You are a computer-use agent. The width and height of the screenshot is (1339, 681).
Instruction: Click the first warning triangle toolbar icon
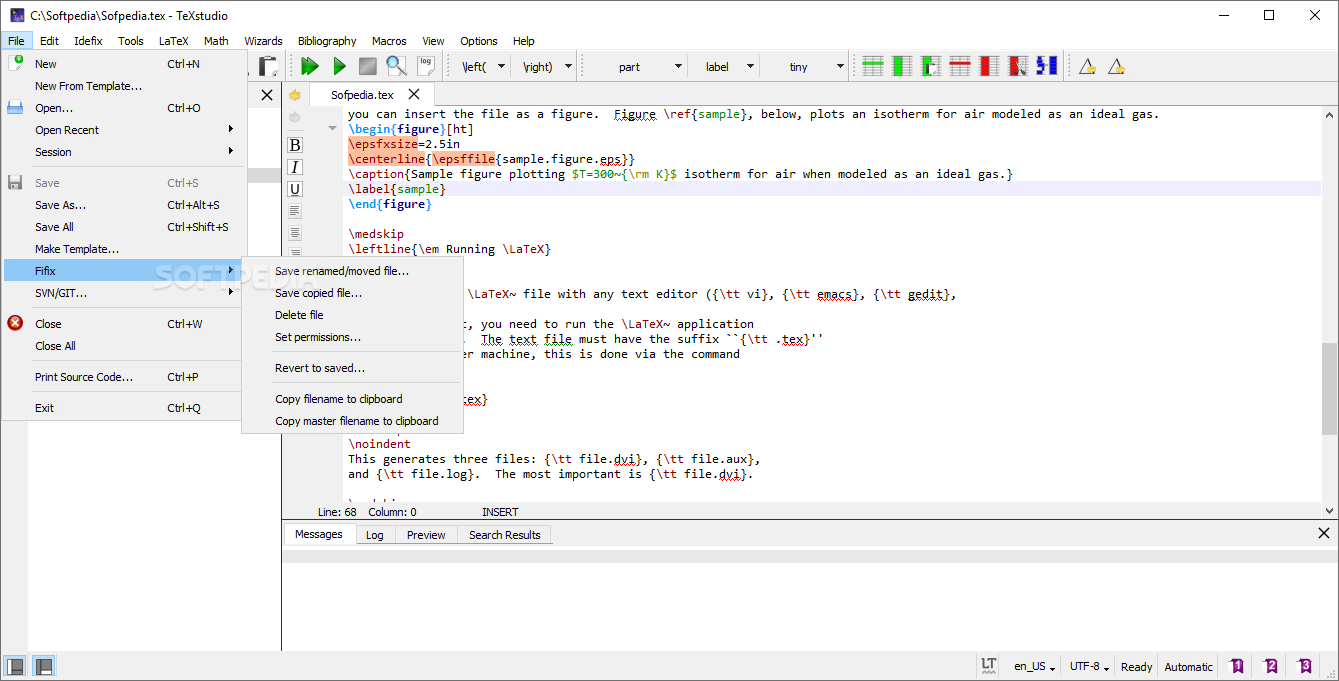coord(1088,67)
